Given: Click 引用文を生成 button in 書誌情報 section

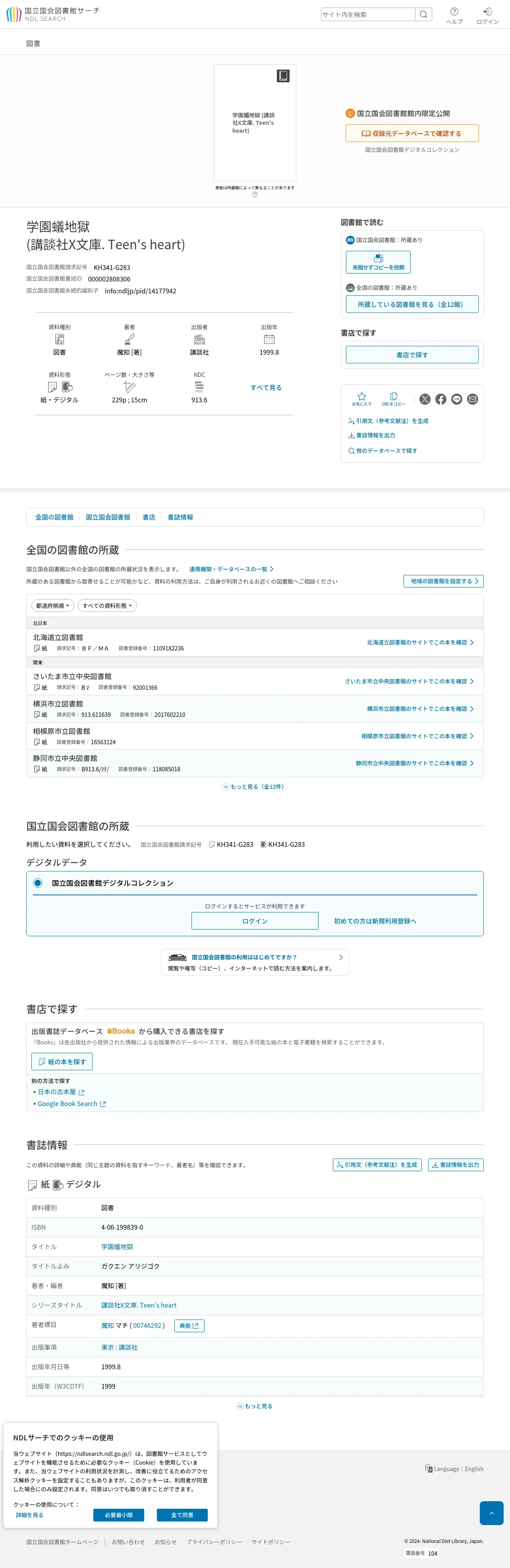Looking at the screenshot, I should [377, 1164].
